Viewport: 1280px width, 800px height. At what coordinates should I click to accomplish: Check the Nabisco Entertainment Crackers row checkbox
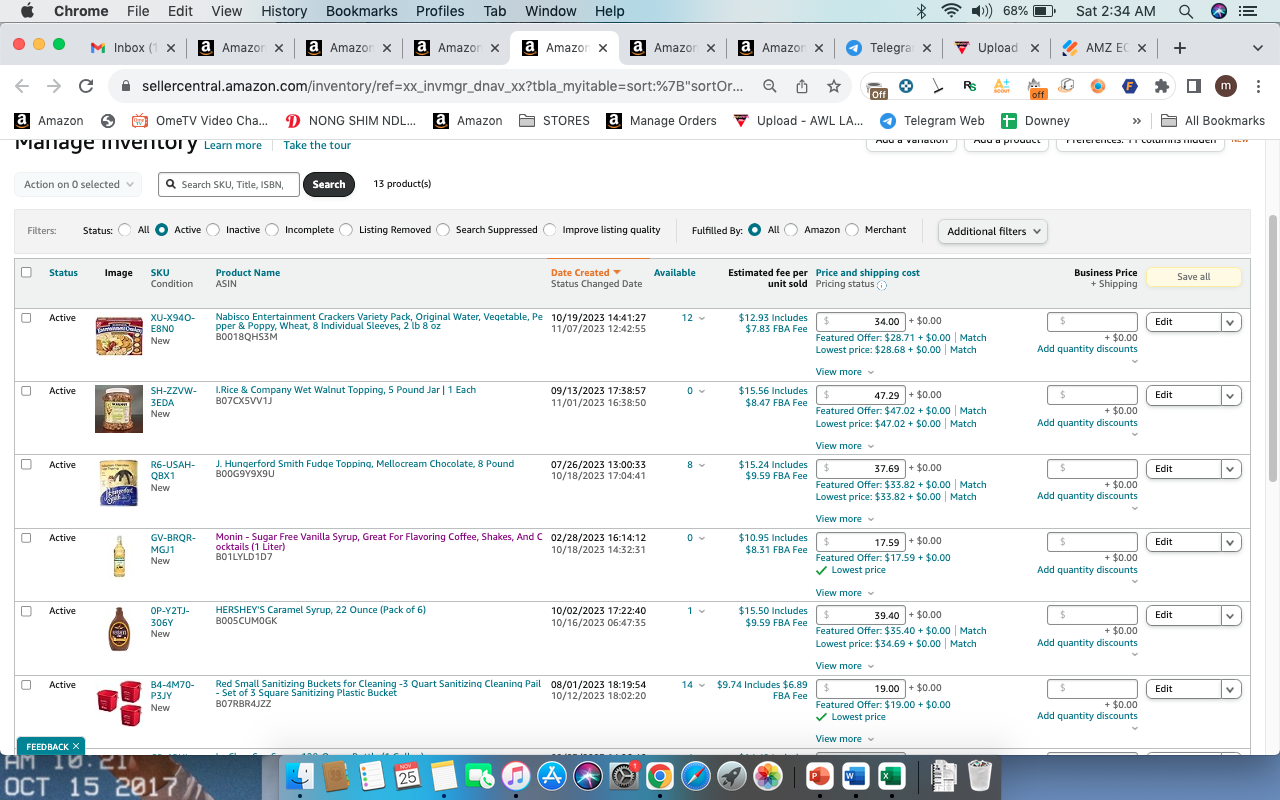point(26,318)
